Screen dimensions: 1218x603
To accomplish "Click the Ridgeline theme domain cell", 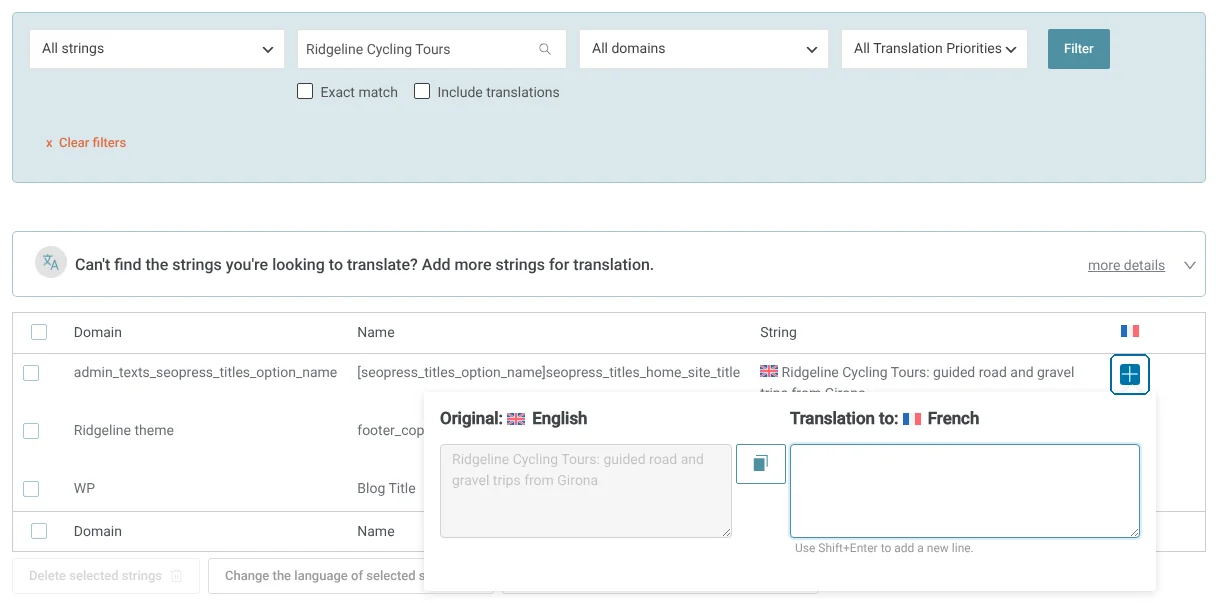I will [x=124, y=431].
